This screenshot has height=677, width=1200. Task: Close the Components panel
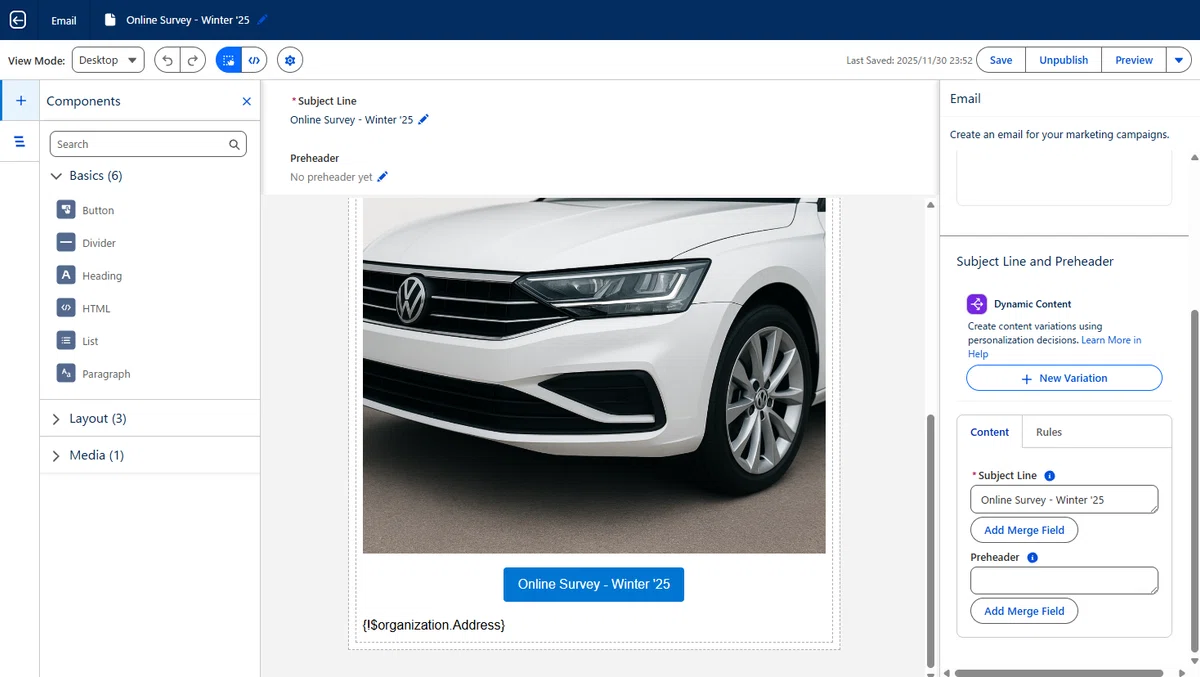pos(247,101)
